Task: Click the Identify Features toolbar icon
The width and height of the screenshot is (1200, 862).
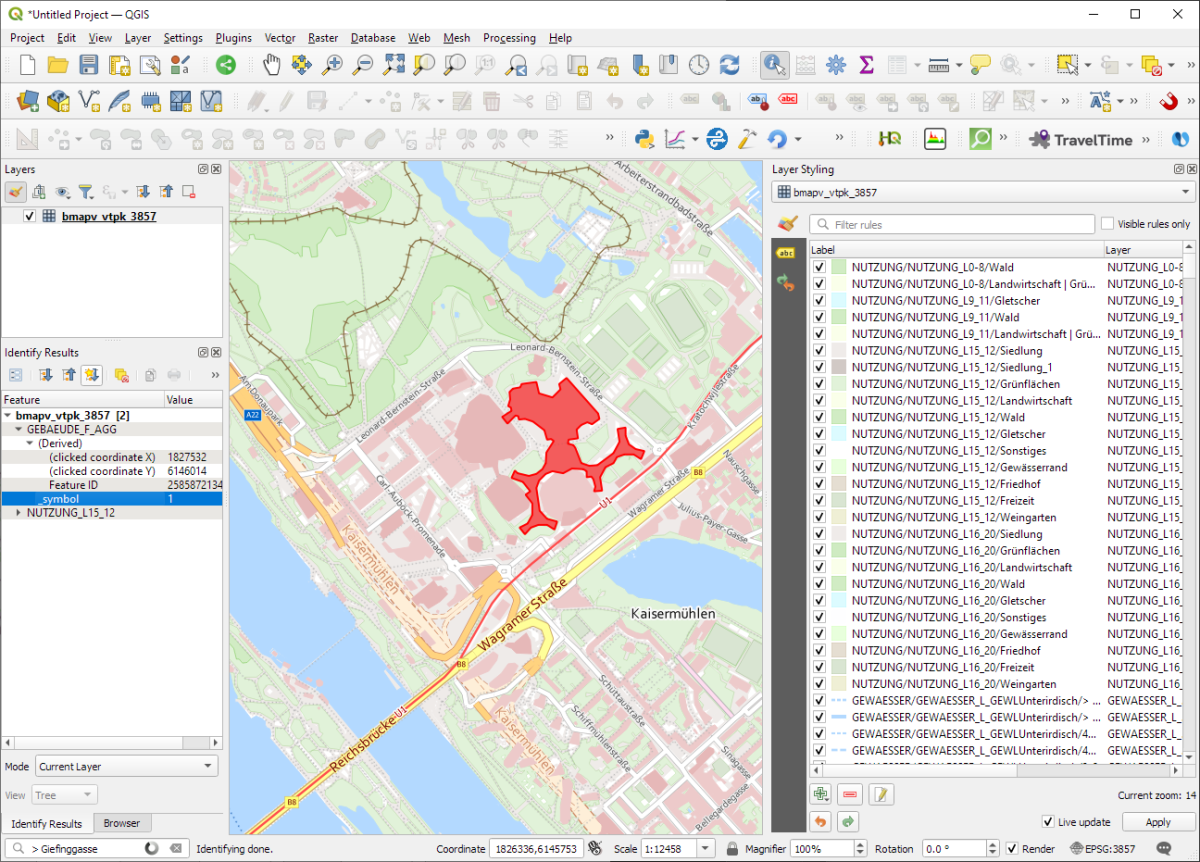Action: click(773, 64)
